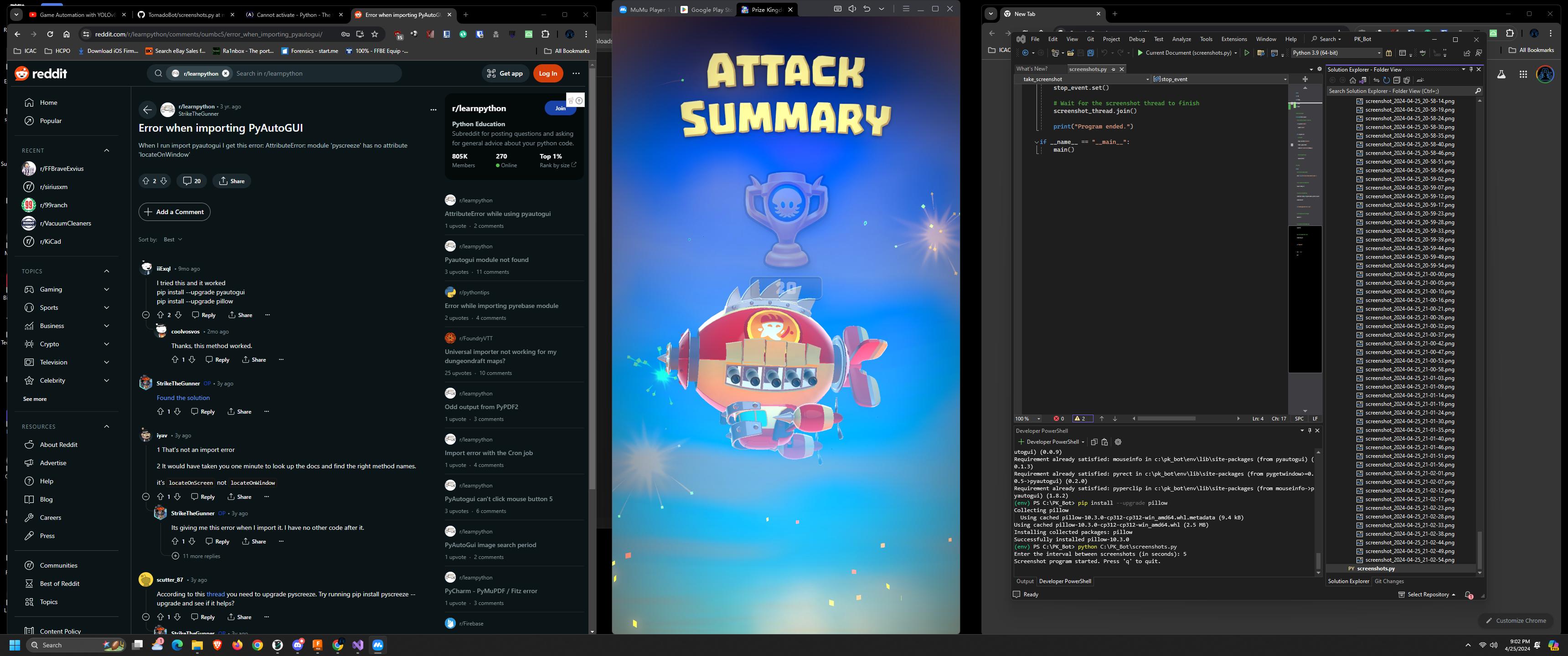The image size is (1568, 656).
Task: Bookmark this page with the star icon in Chrome
Action: (x=375, y=34)
